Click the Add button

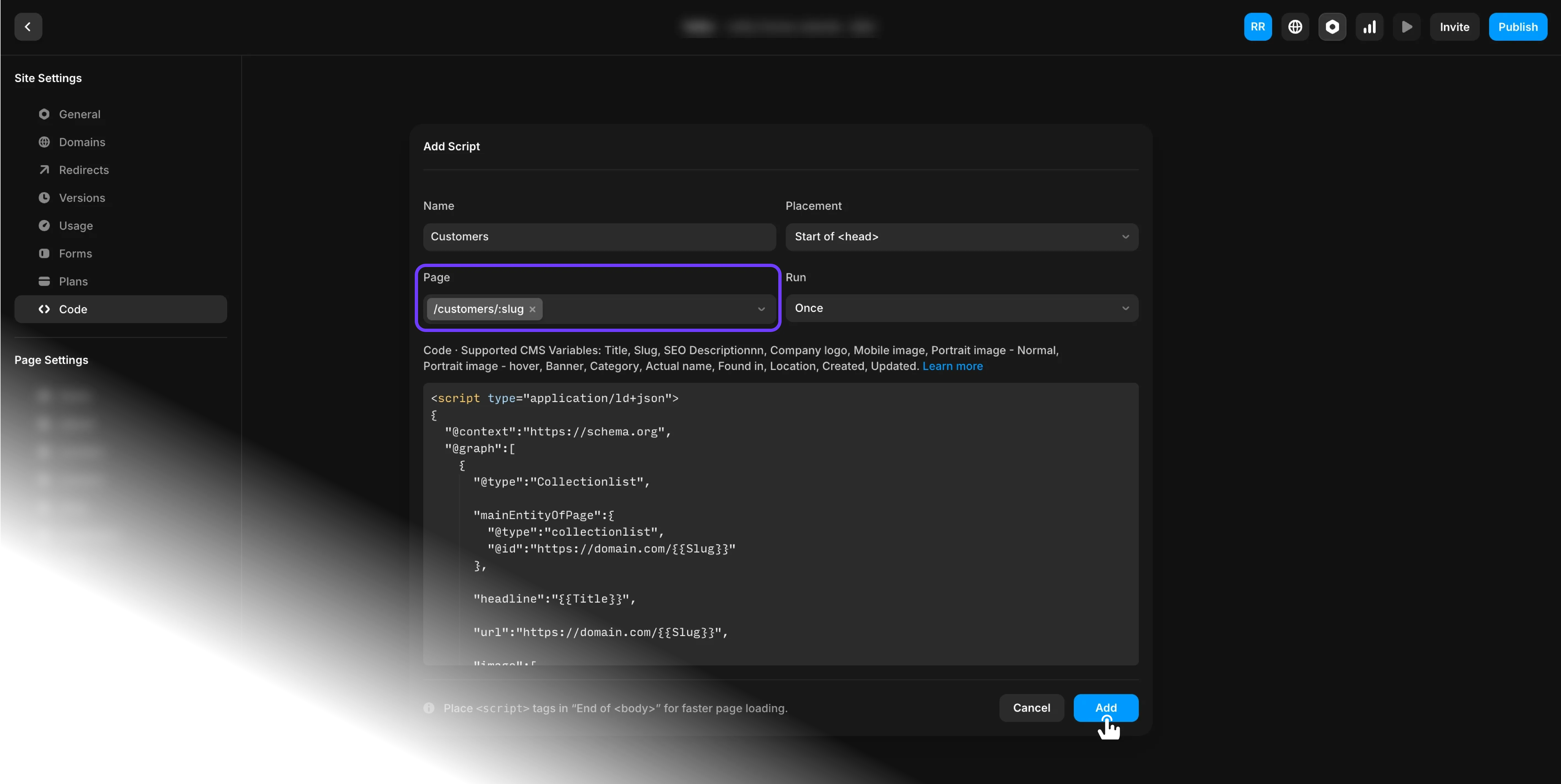1106,708
